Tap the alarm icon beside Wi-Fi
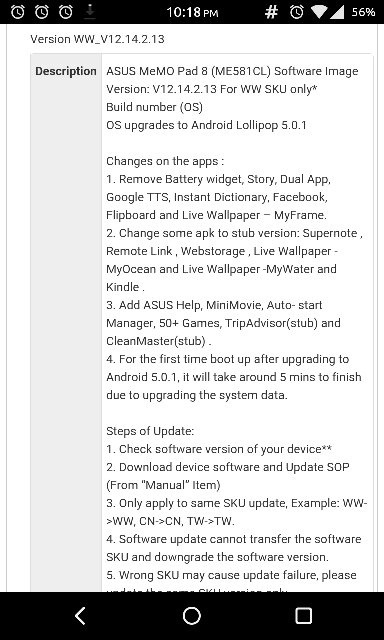 pos(296,12)
